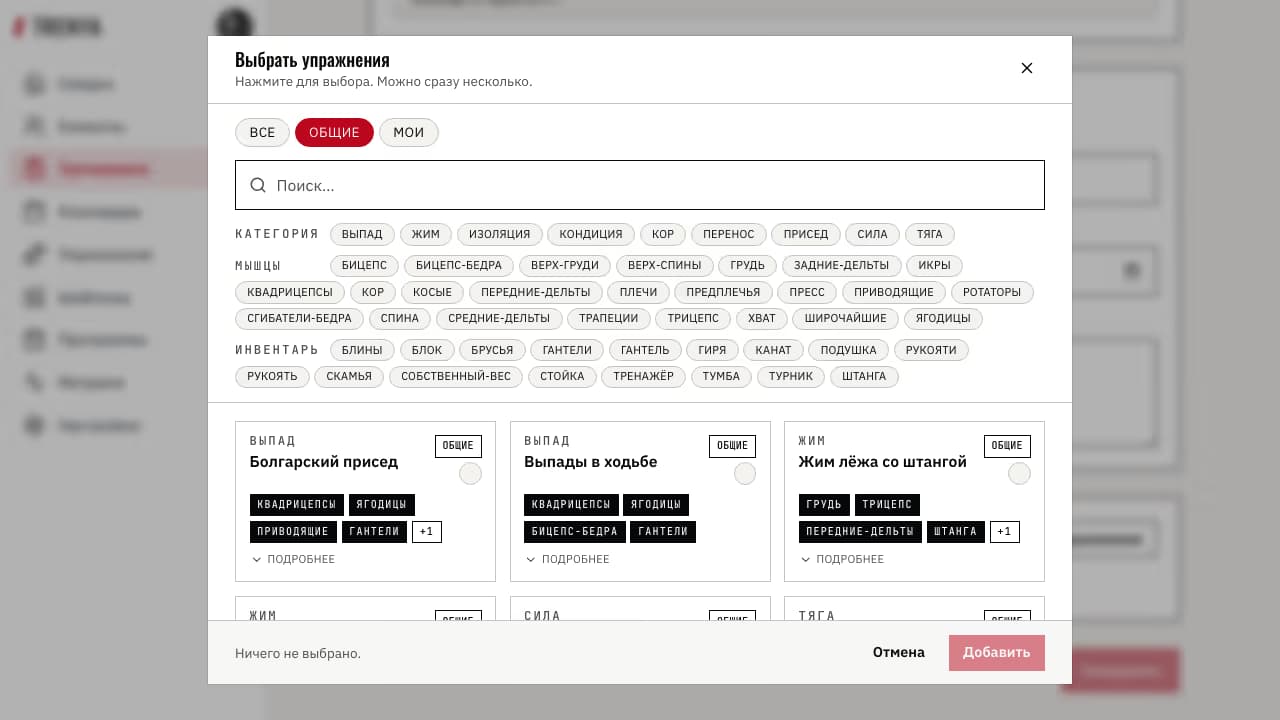
Task: Tick the select circle on Выпады в ходьбе
Action: coord(745,474)
